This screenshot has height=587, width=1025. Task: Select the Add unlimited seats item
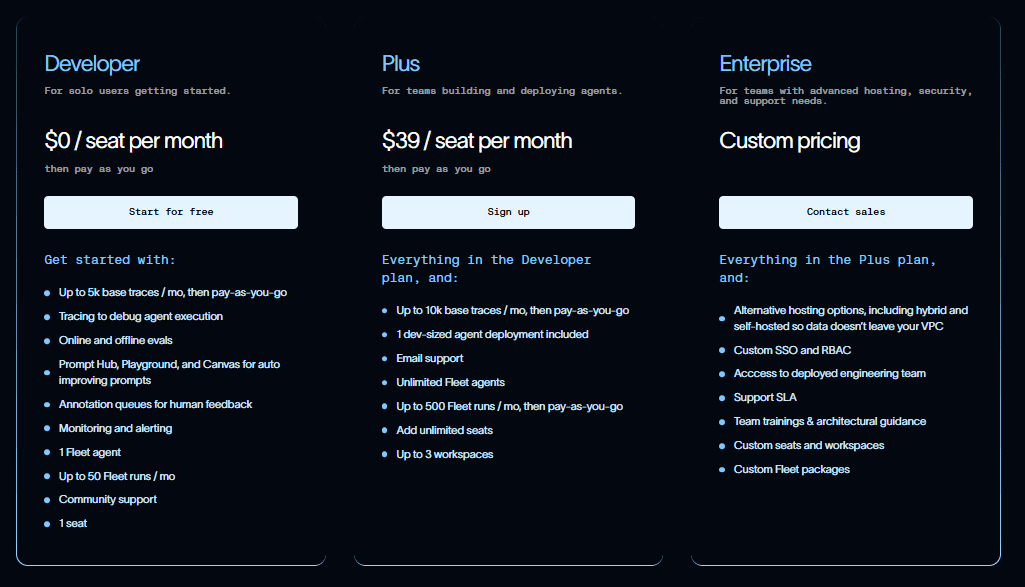[x=444, y=430]
